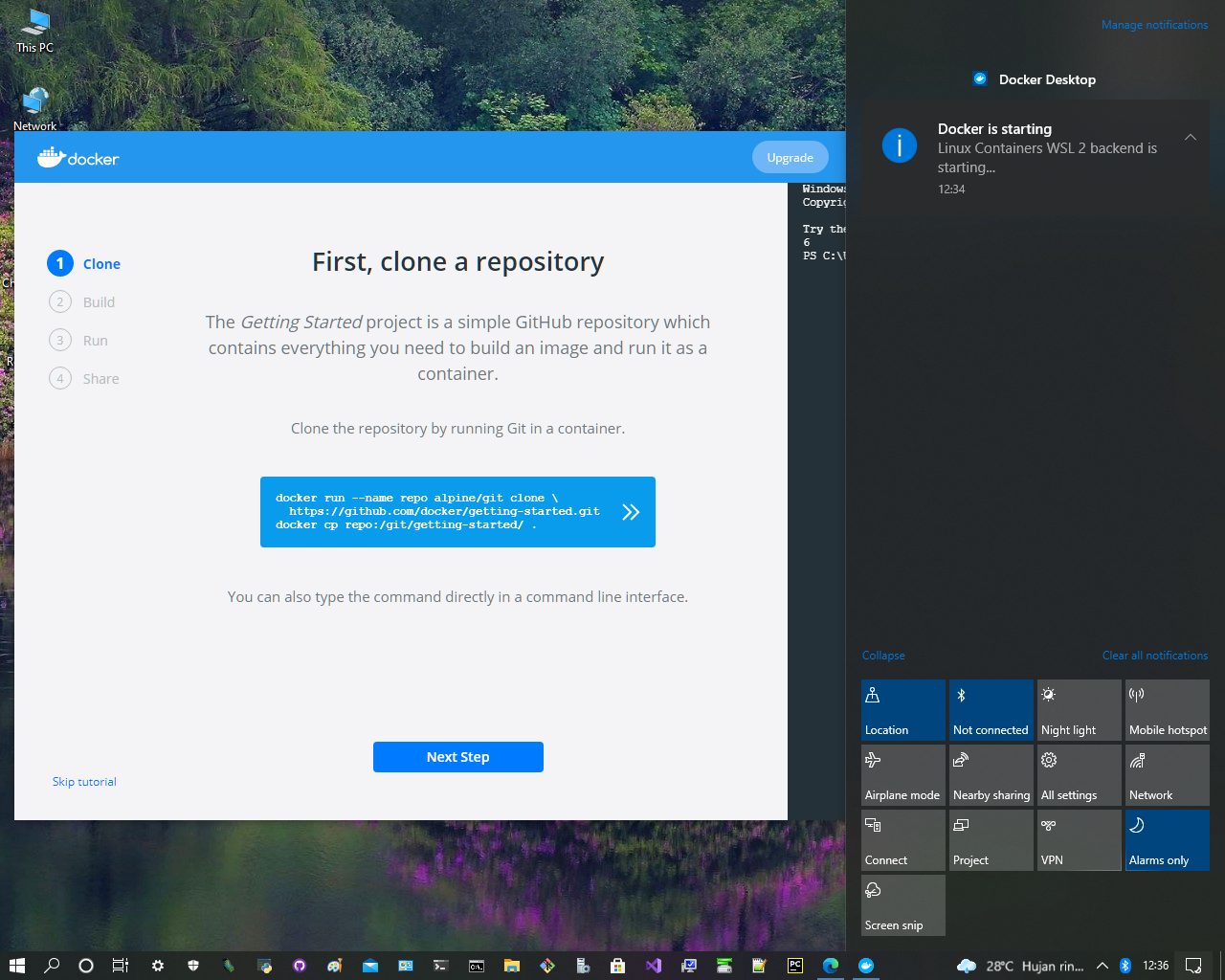This screenshot has height=980, width=1225.
Task: Toggle Bluetooth Not connected tile
Action: (x=991, y=709)
